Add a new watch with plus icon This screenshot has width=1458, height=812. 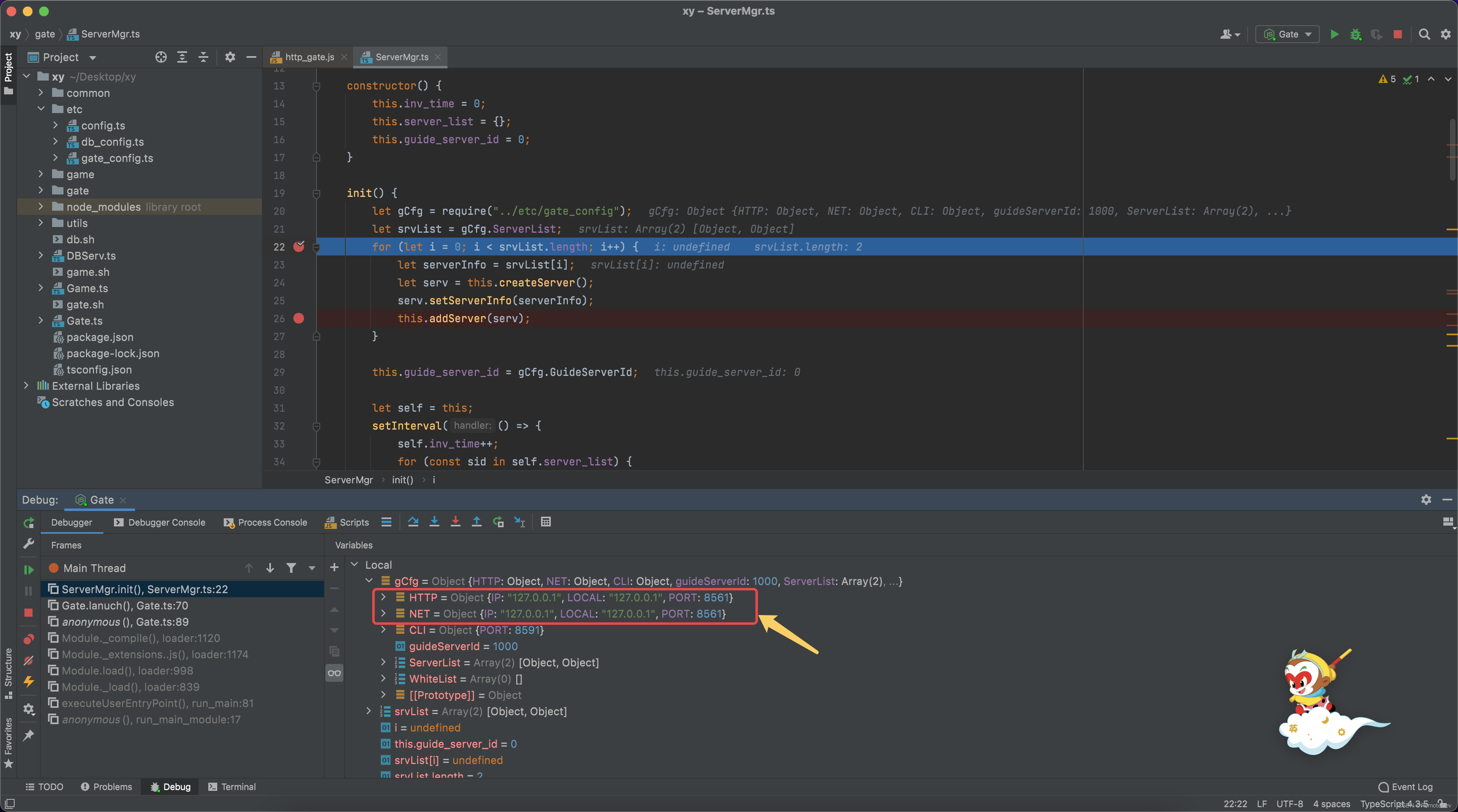click(334, 567)
